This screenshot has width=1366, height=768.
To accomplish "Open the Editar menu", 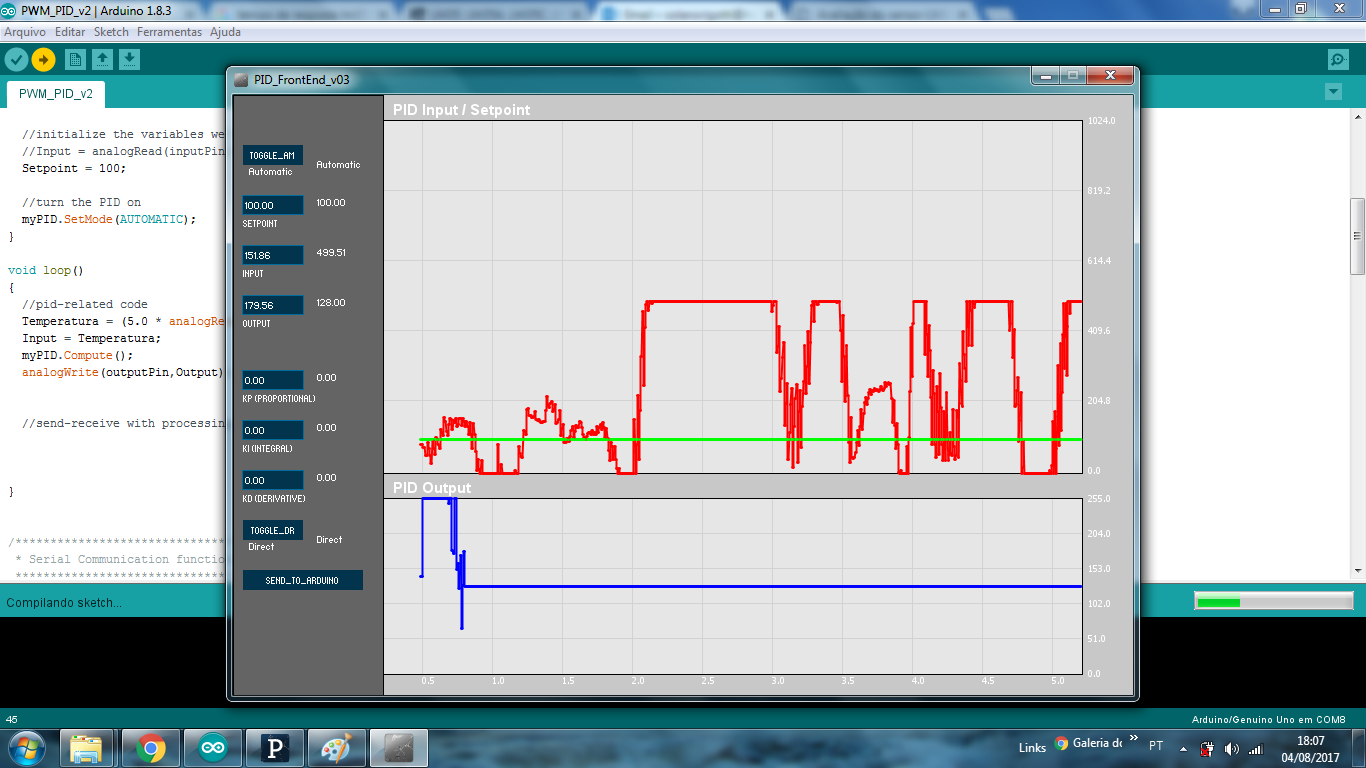I will tap(70, 32).
